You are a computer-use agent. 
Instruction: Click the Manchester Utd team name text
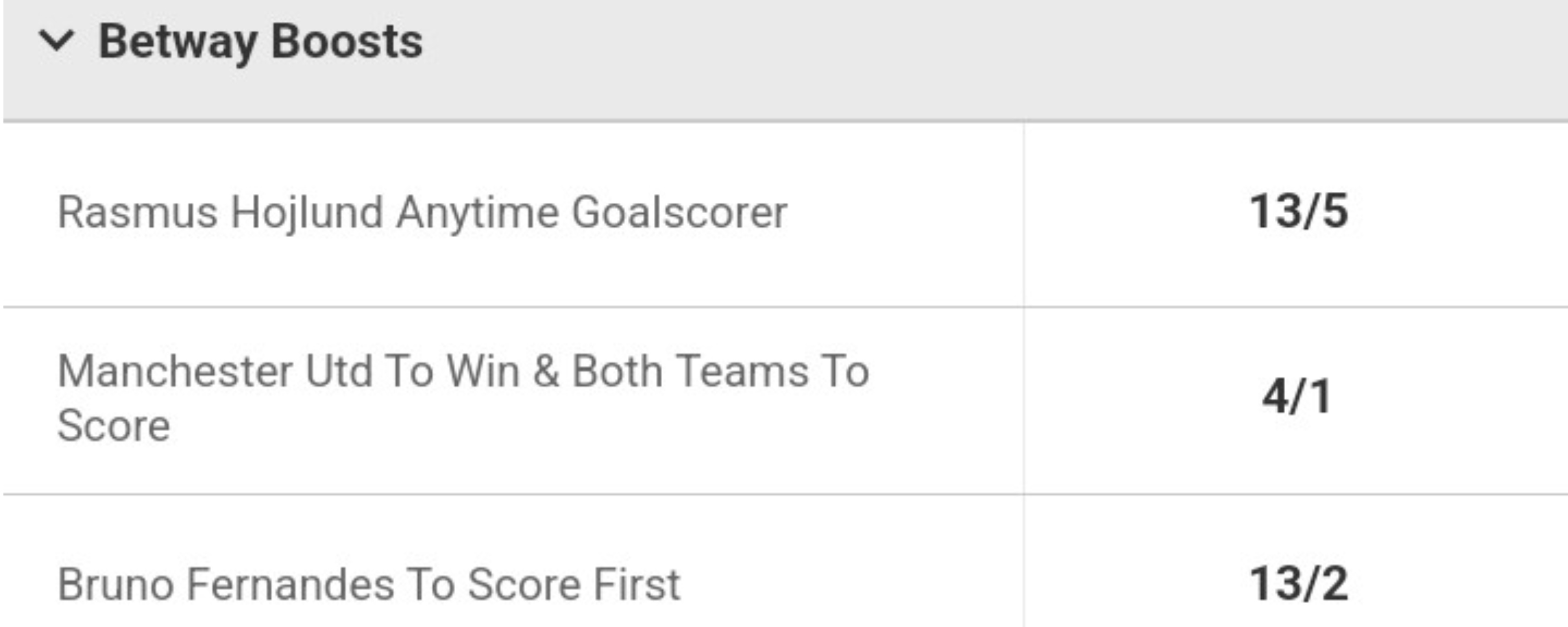214,371
